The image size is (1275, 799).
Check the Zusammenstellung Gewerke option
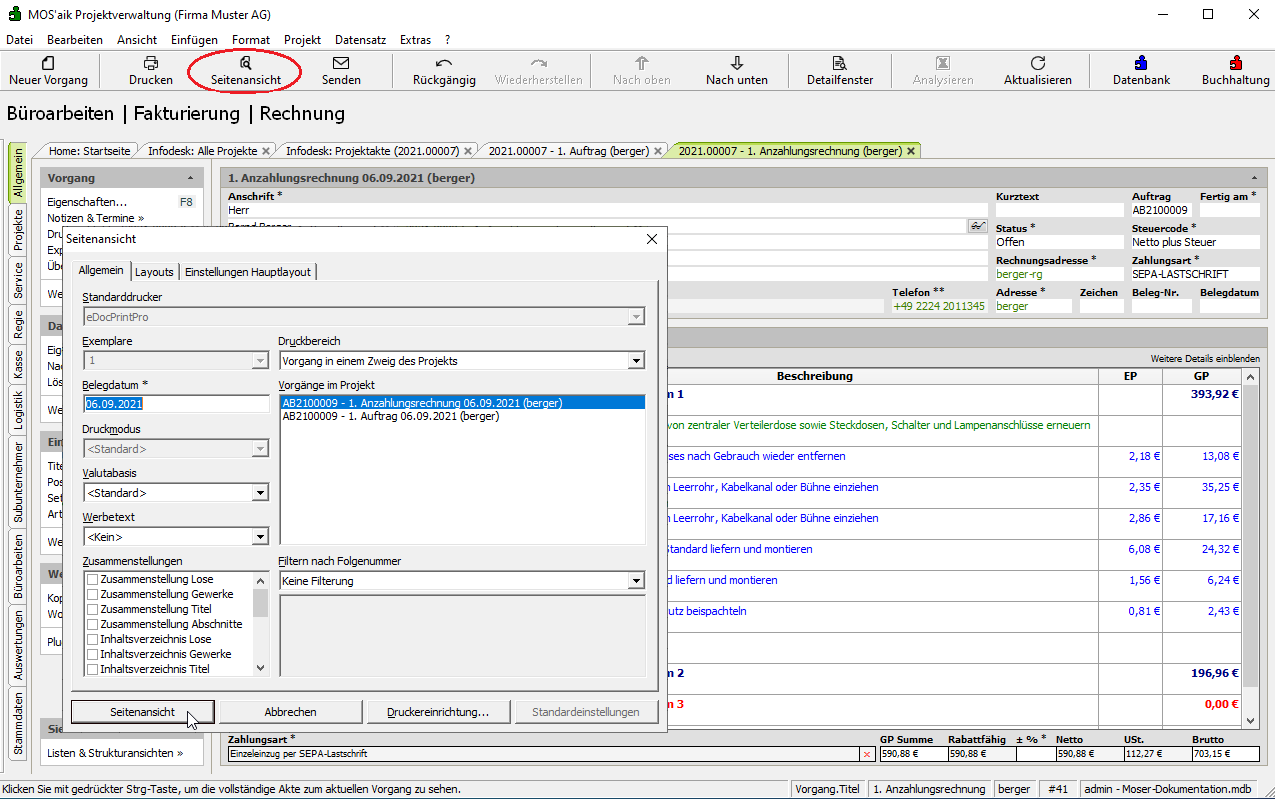[93, 595]
